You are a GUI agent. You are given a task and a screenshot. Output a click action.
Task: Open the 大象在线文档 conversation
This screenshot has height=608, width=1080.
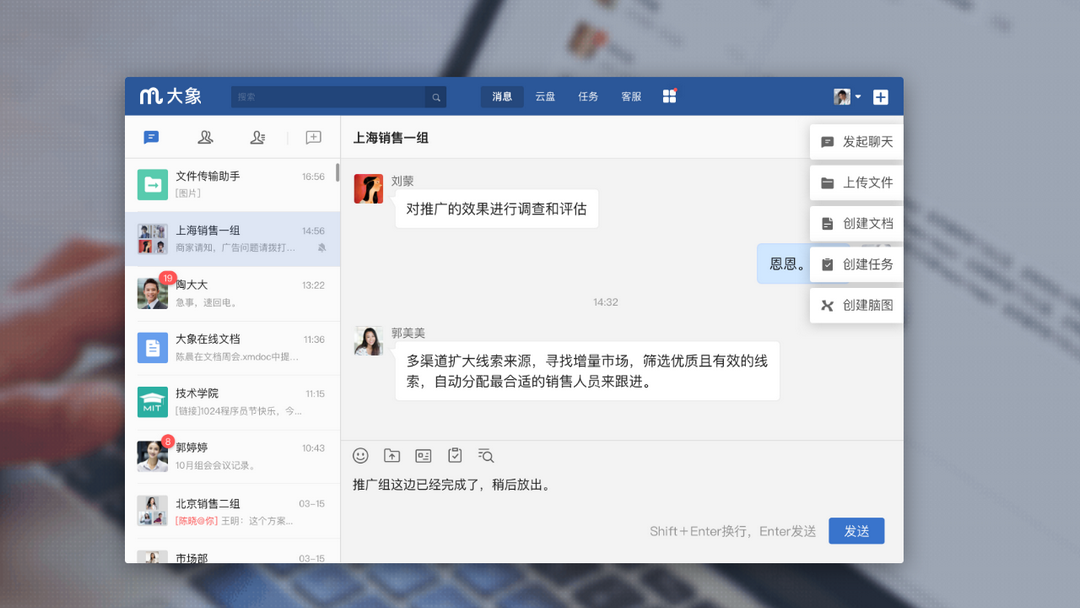pyautogui.click(x=233, y=348)
